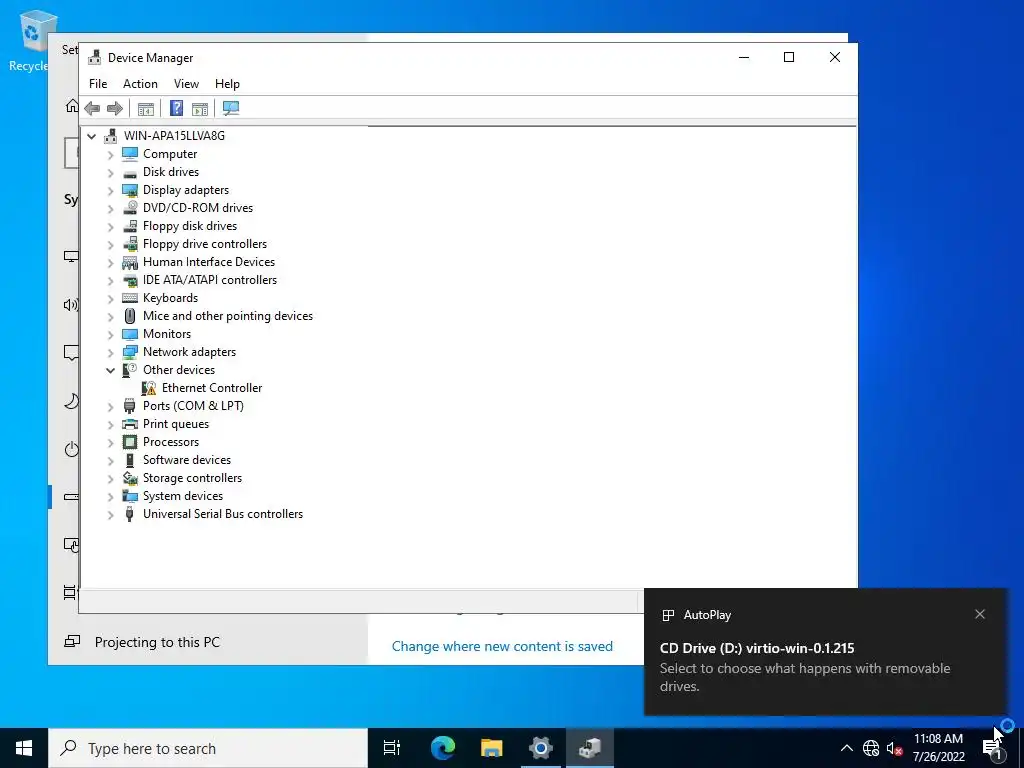This screenshot has width=1024, height=768.
Task: Select the System devices label
Action: pos(183,496)
